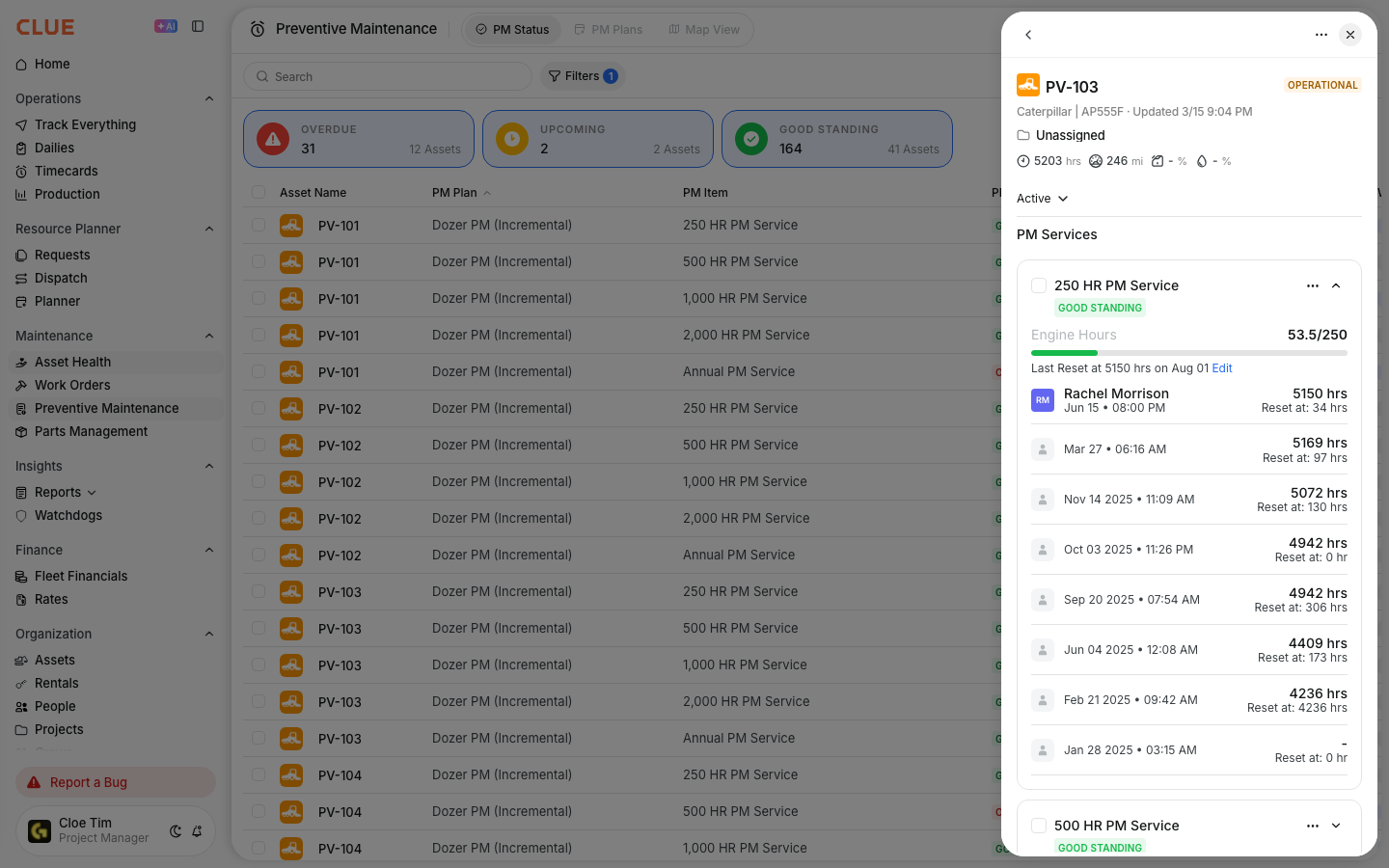The width and height of the screenshot is (1389, 868).
Task: Click the dark mode moon icon
Action: (x=176, y=831)
